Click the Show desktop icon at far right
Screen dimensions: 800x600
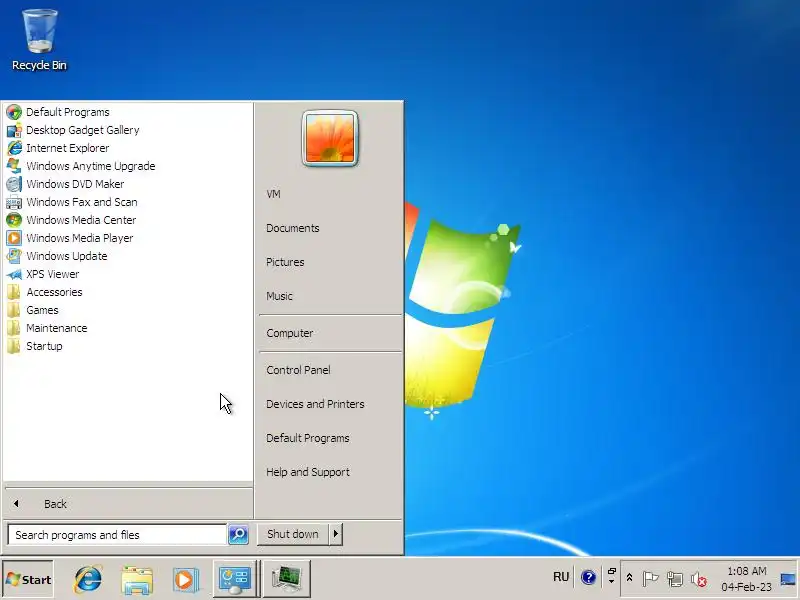[788, 579]
